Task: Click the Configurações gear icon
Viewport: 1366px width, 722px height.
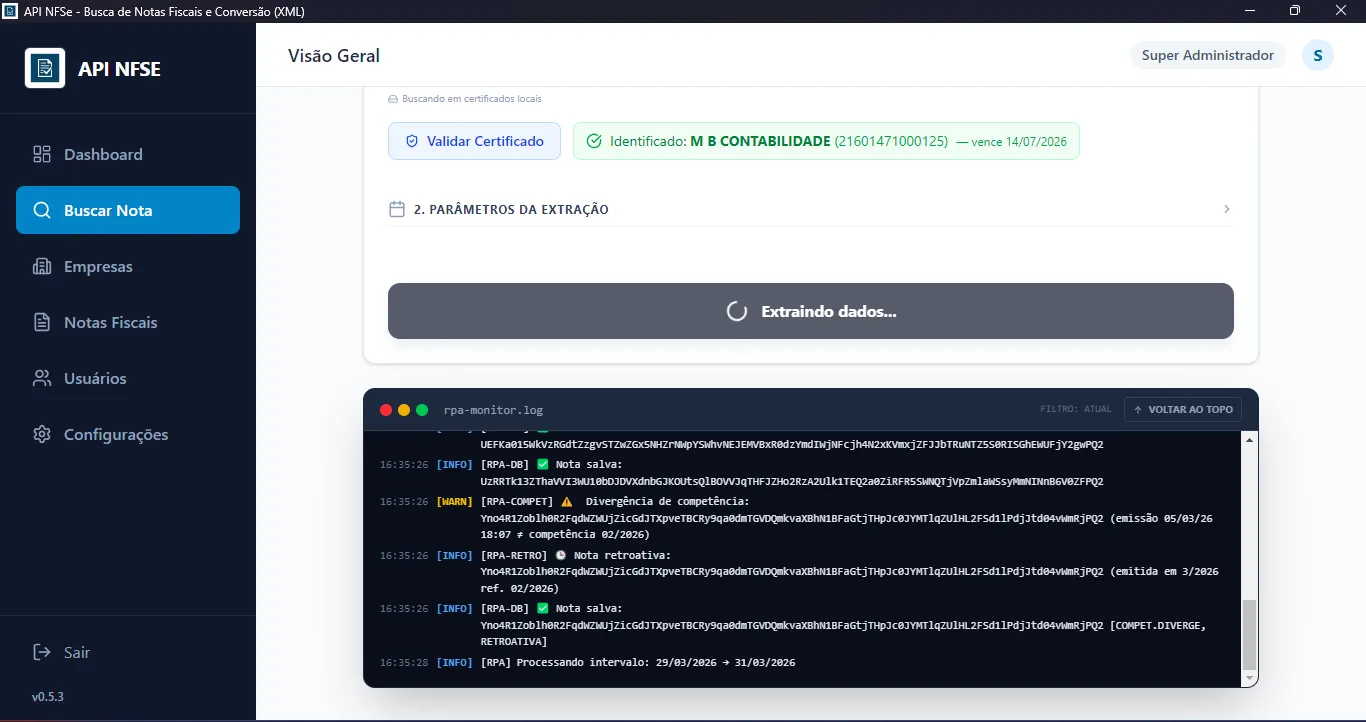Action: point(42,434)
